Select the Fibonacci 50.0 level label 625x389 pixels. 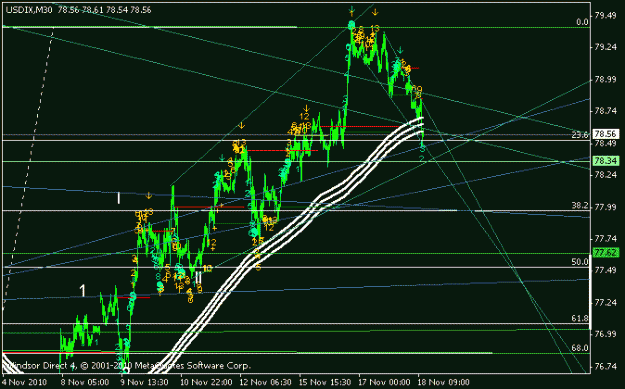tap(580, 262)
